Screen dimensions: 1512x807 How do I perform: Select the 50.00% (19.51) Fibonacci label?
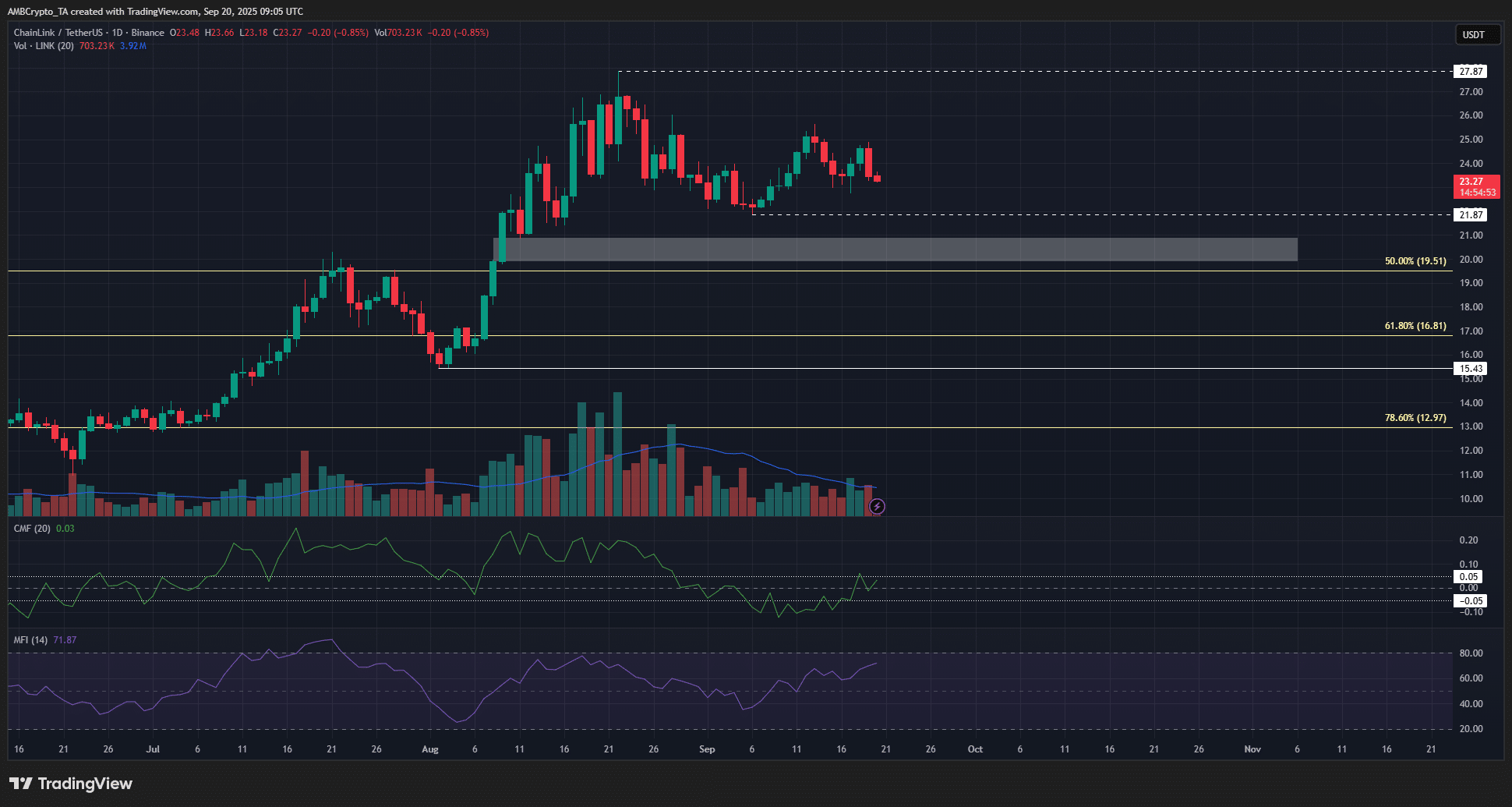point(1415,261)
